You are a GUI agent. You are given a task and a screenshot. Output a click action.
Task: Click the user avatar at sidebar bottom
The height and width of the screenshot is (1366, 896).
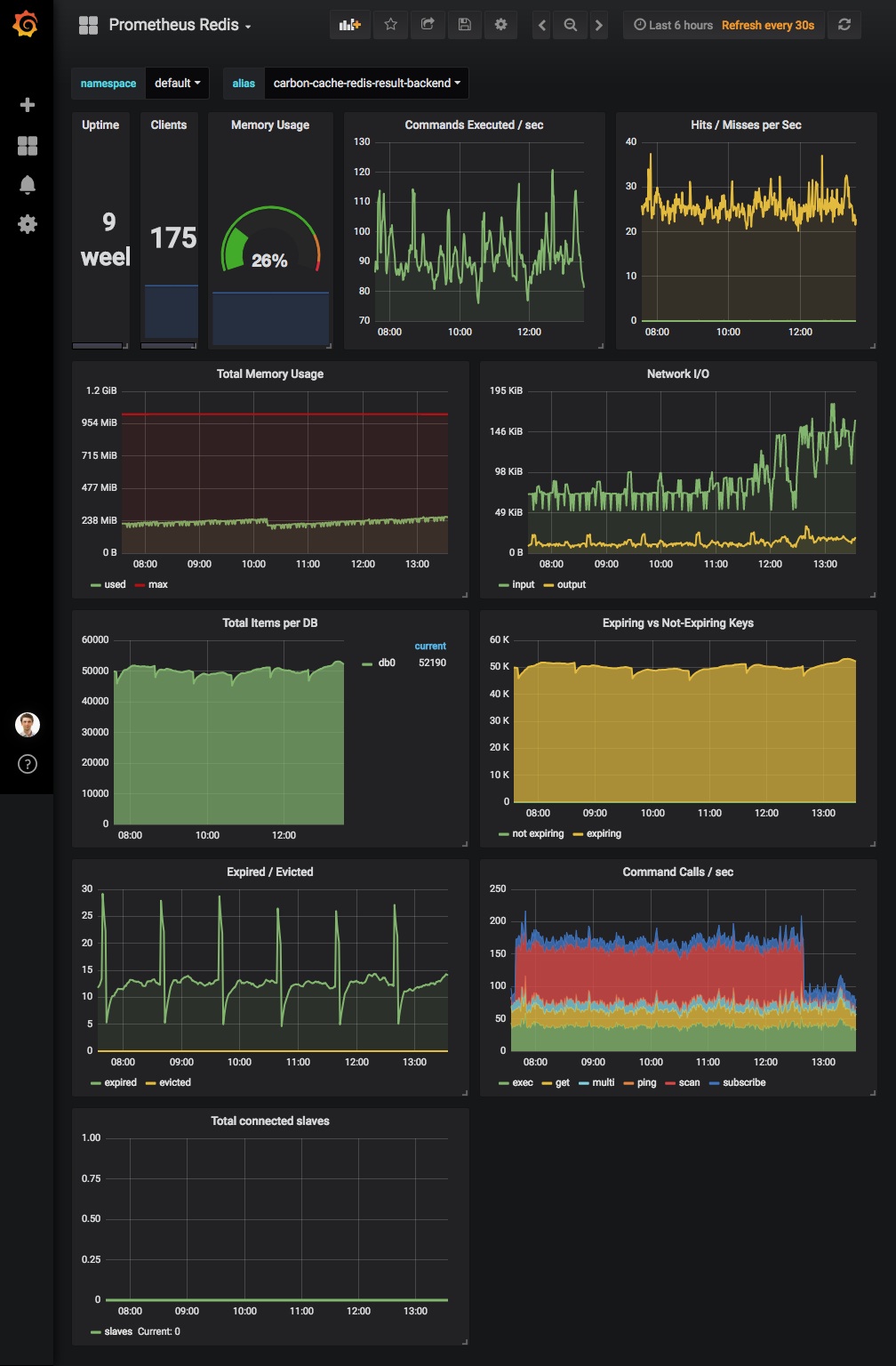tap(27, 722)
